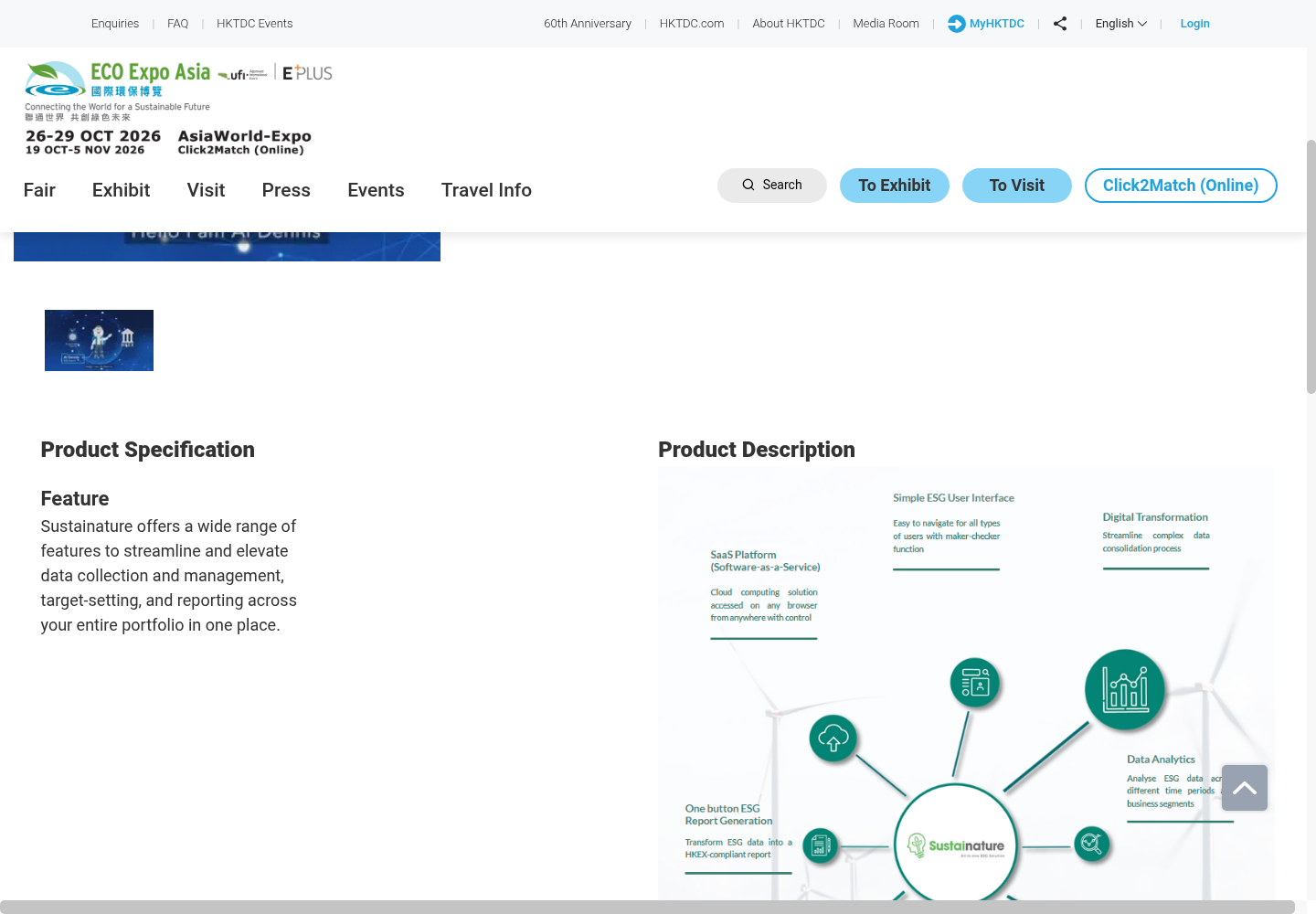1316x914 pixels.
Task: Click the "Product Description" heading
Action: click(x=757, y=450)
